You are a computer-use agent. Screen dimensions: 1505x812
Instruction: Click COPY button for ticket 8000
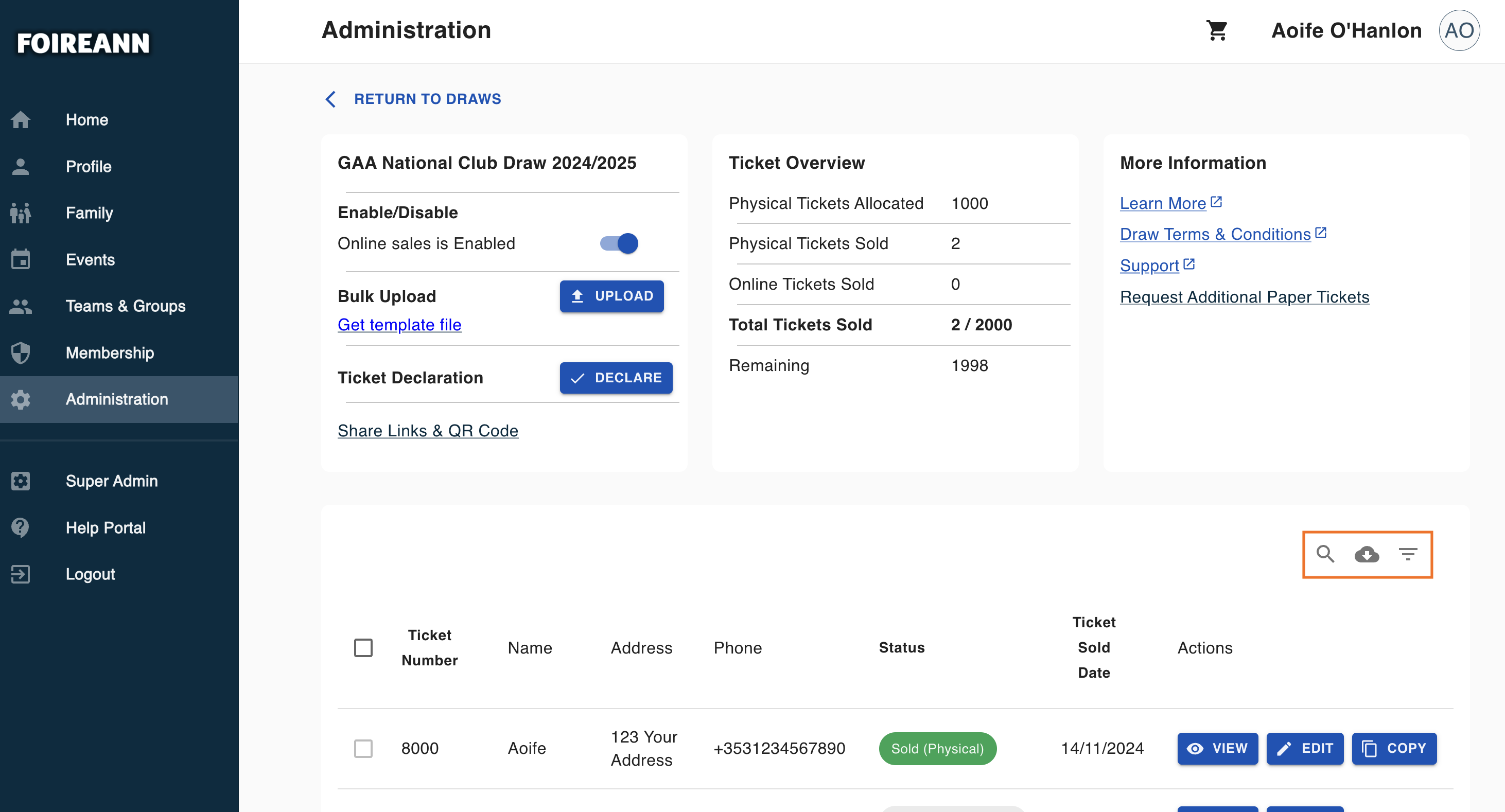(x=1394, y=748)
